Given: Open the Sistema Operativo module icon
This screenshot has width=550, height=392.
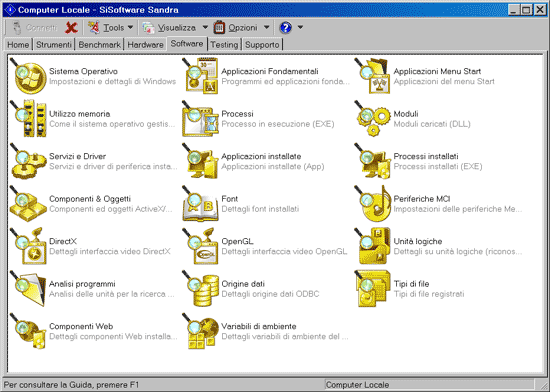Looking at the screenshot, I should (28, 76).
